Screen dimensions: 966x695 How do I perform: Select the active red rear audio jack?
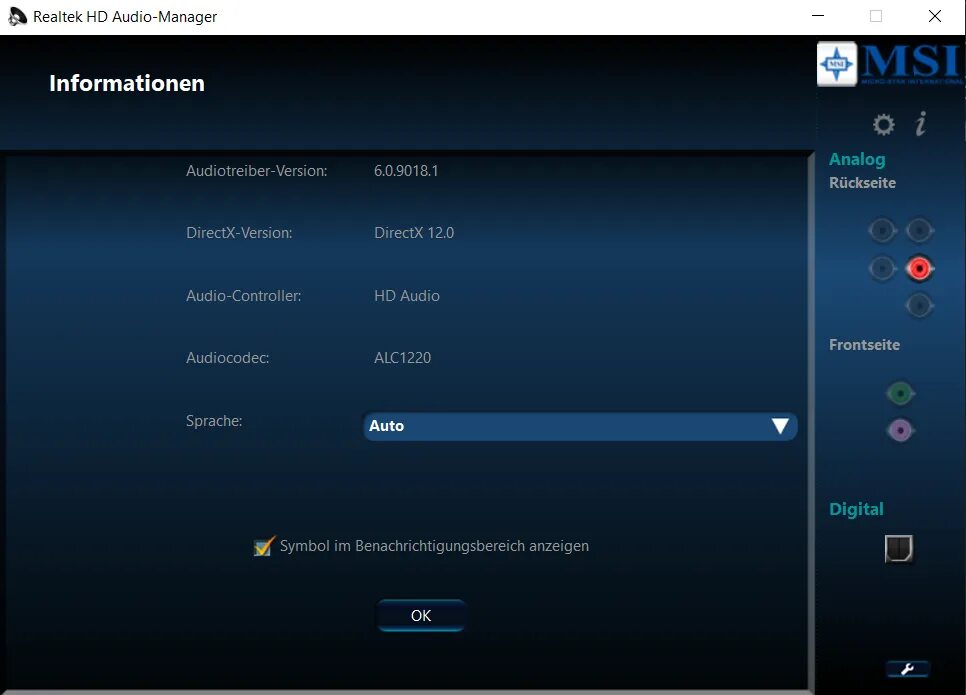click(919, 269)
